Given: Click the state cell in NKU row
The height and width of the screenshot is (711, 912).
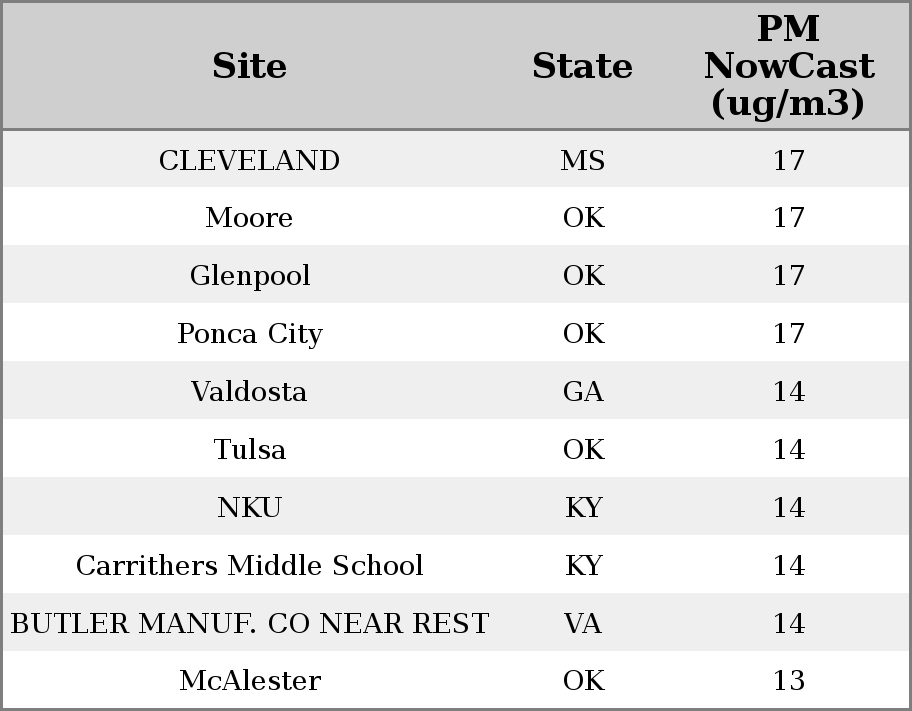Looking at the screenshot, I should 582,507.
